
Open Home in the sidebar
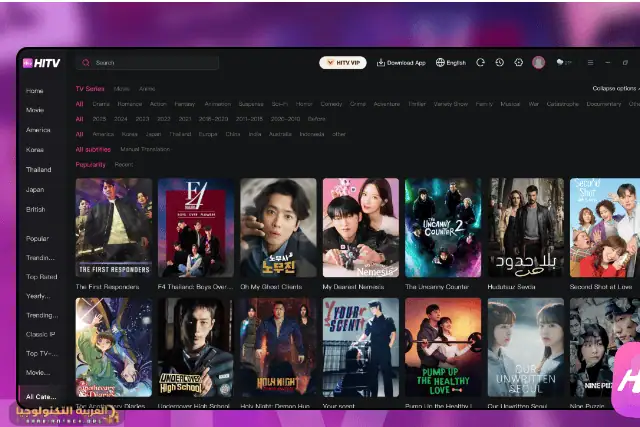pos(35,91)
